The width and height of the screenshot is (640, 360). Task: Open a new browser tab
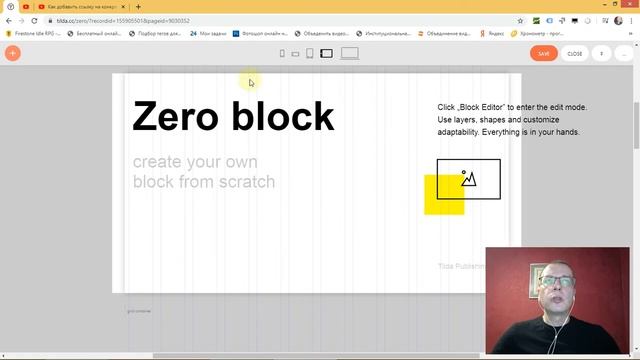138,7
